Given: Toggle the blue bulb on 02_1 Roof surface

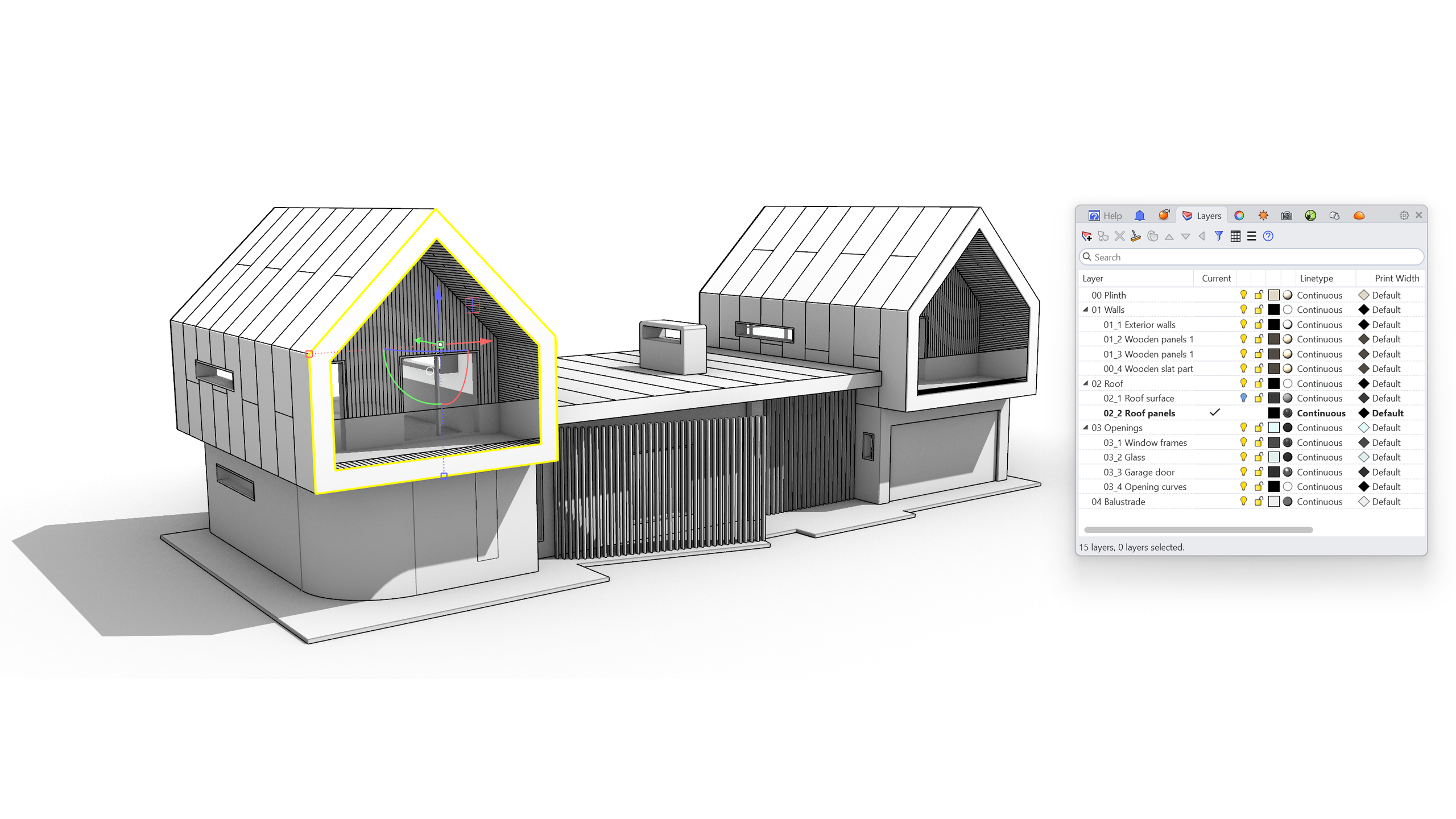Looking at the screenshot, I should pyautogui.click(x=1244, y=398).
